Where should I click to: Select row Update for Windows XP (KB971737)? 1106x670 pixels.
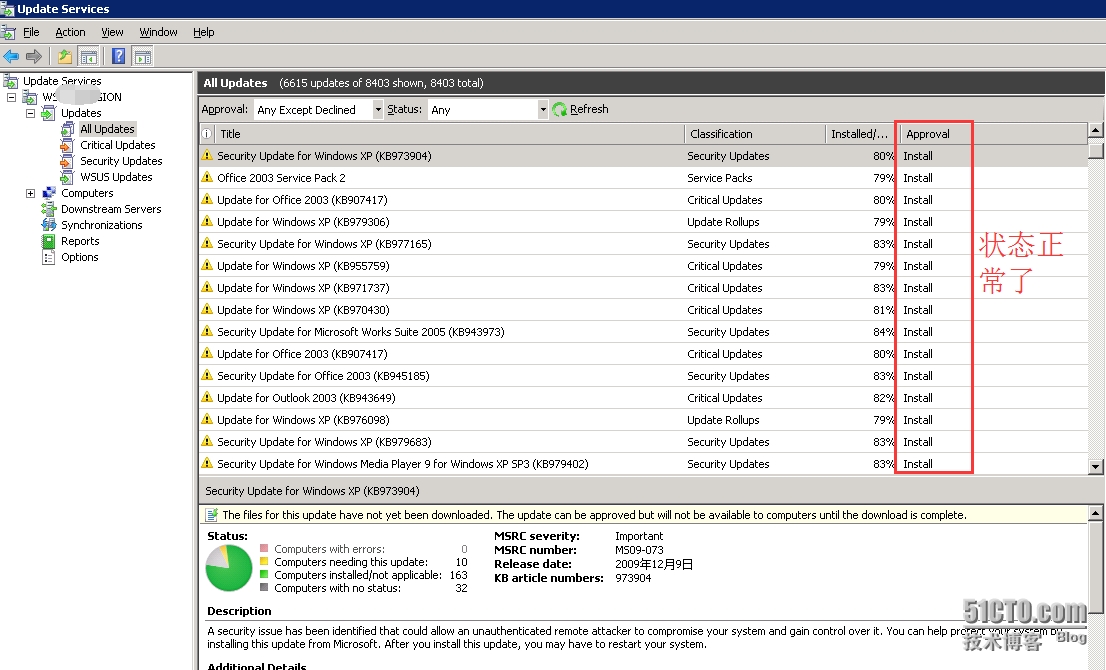(643, 288)
